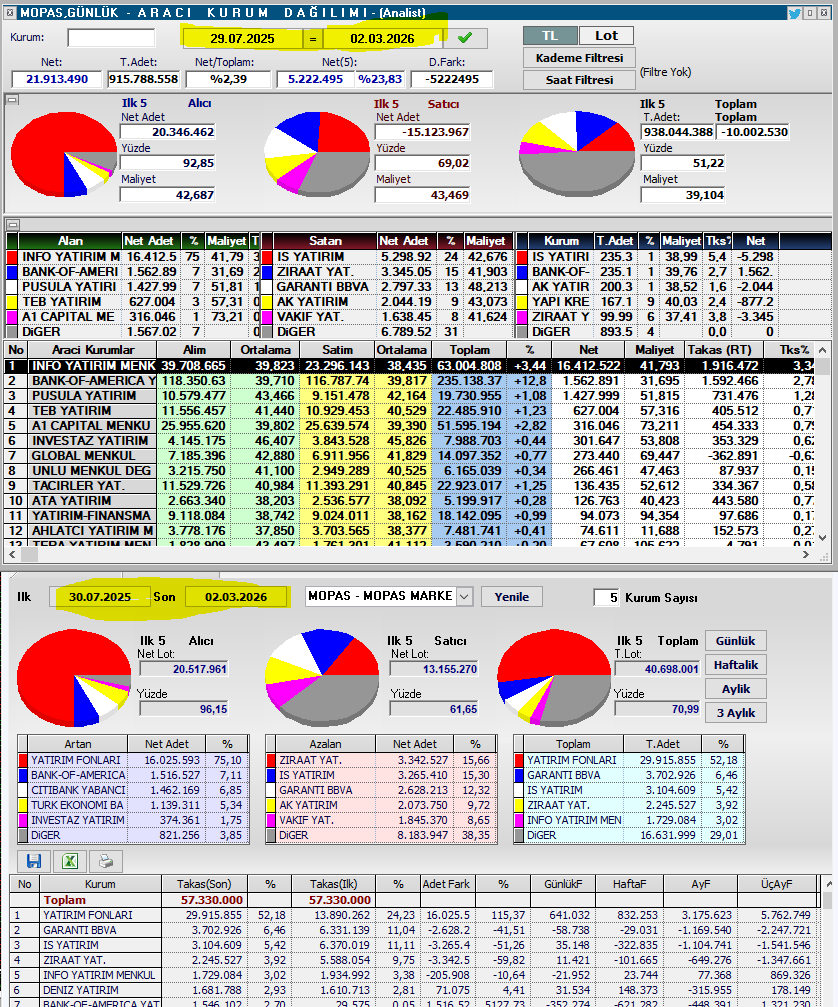Click the window menu icon left of MOPAS title
The width and height of the screenshot is (838, 1007).
click(x=10, y=13)
